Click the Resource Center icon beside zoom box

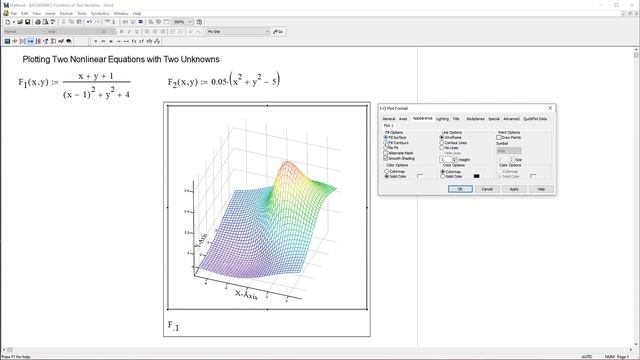tap(199, 22)
